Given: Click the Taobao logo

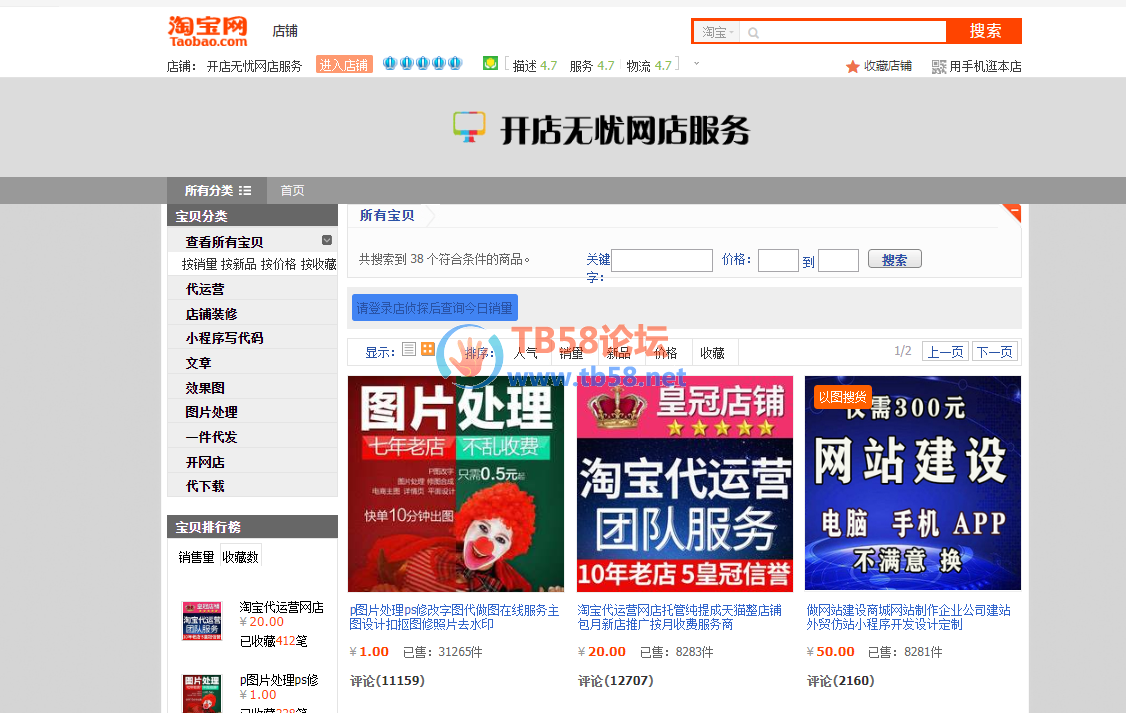Looking at the screenshot, I should pyautogui.click(x=207, y=31).
